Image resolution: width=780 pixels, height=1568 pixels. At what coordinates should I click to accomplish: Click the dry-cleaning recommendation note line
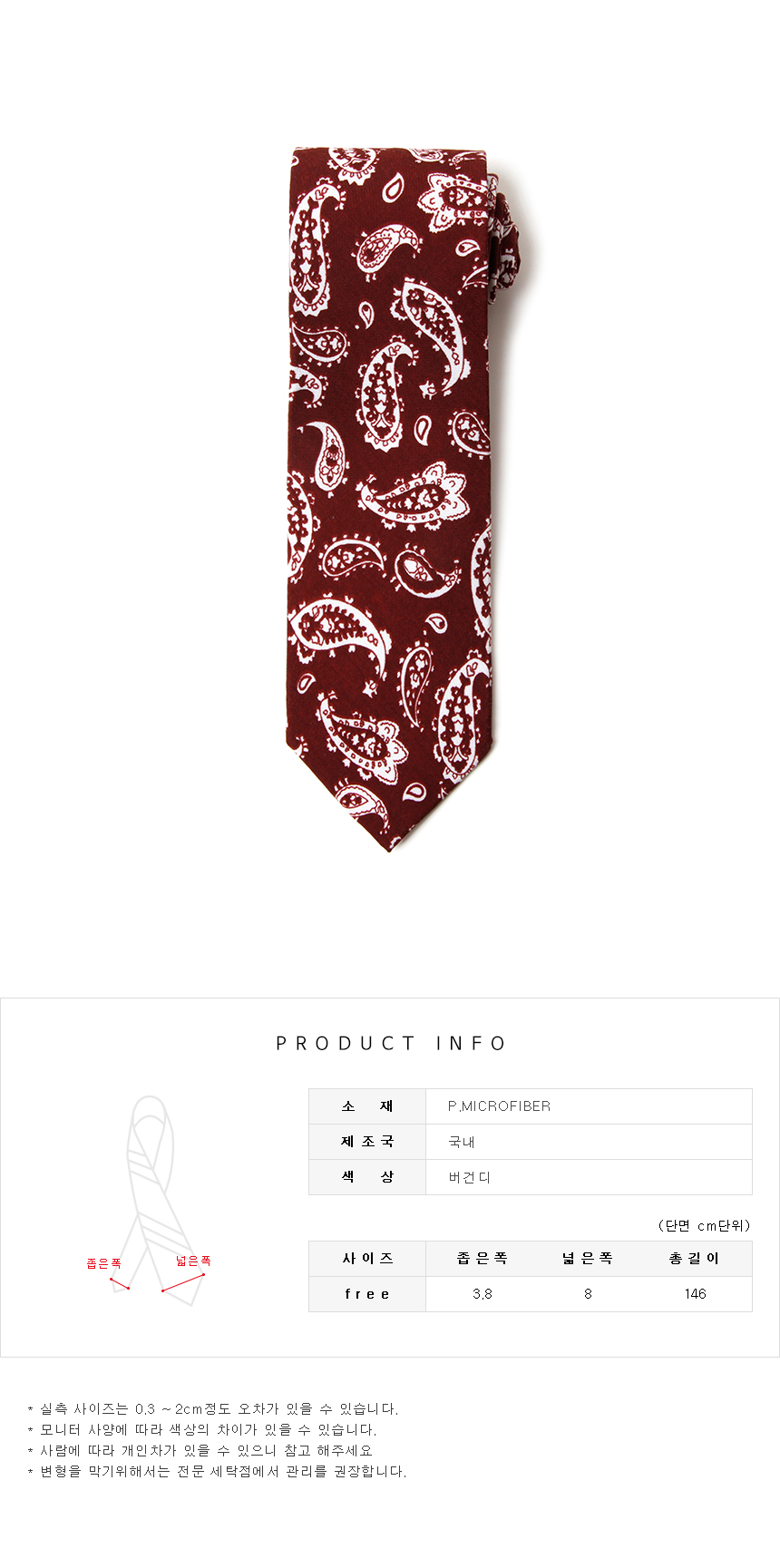point(217,1471)
